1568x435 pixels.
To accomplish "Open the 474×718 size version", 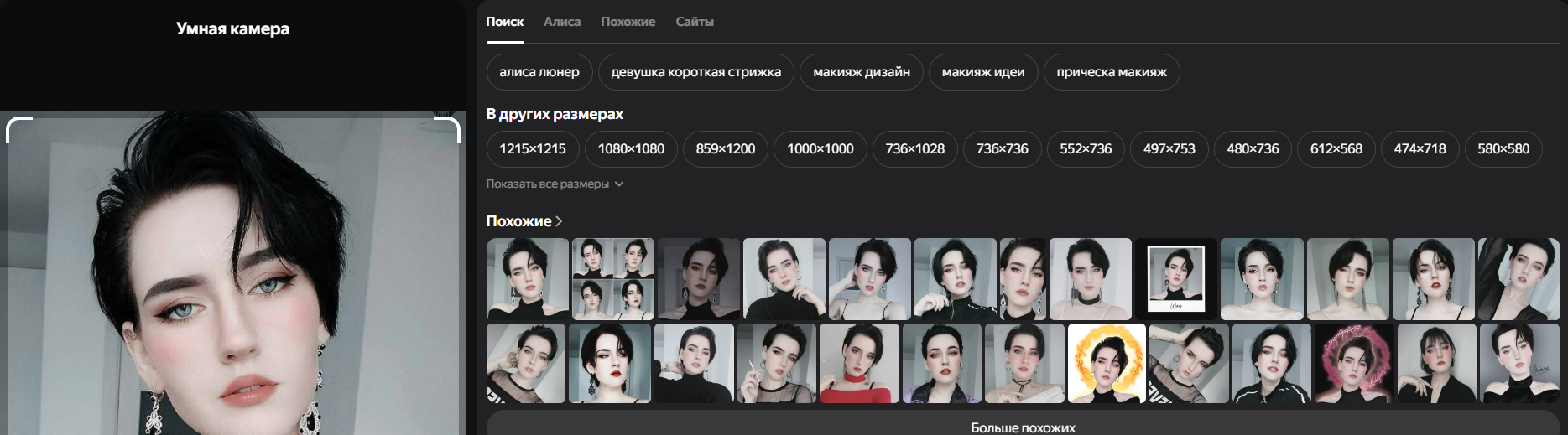I will tap(1420, 149).
